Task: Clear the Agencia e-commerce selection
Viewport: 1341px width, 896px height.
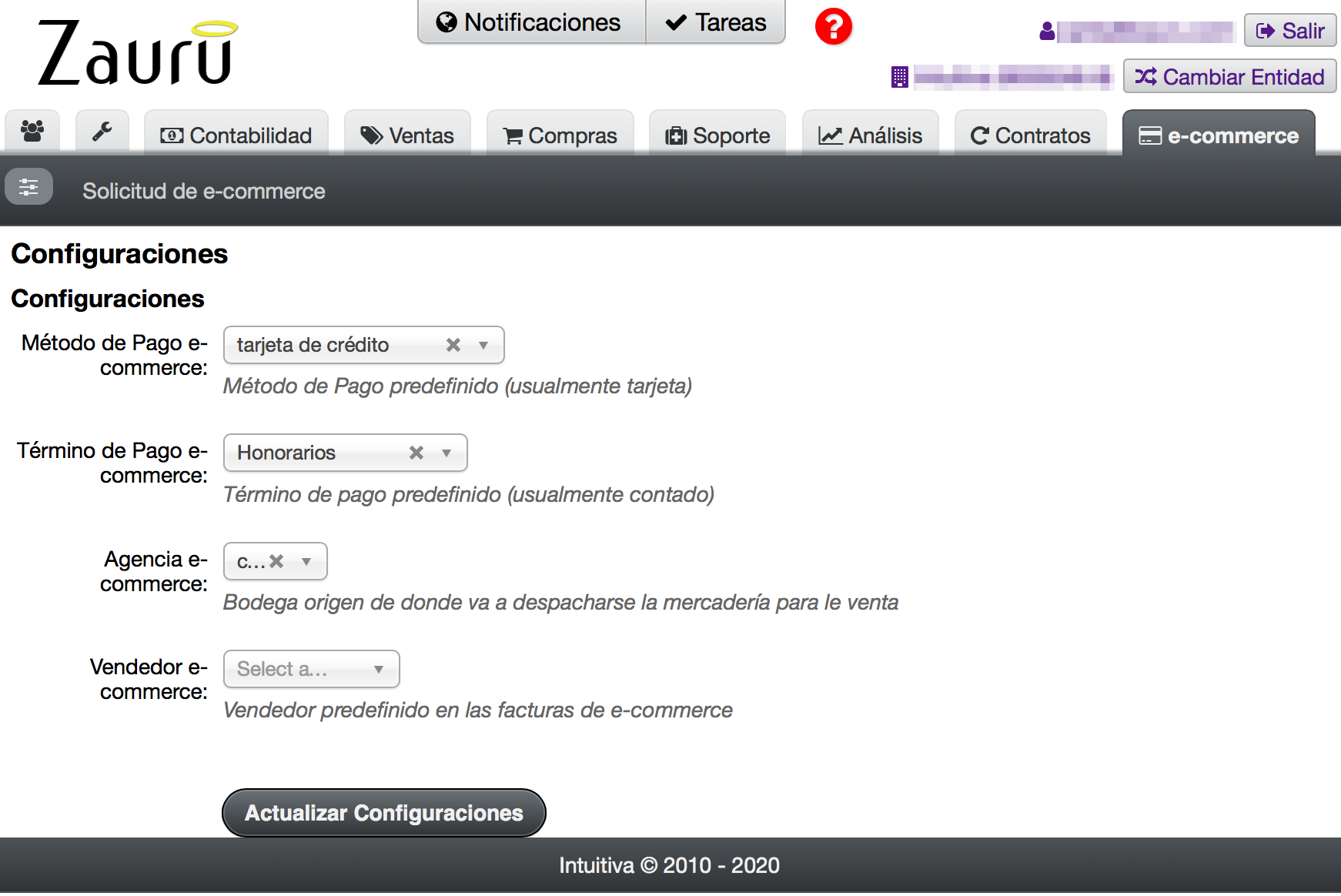Action: point(276,561)
